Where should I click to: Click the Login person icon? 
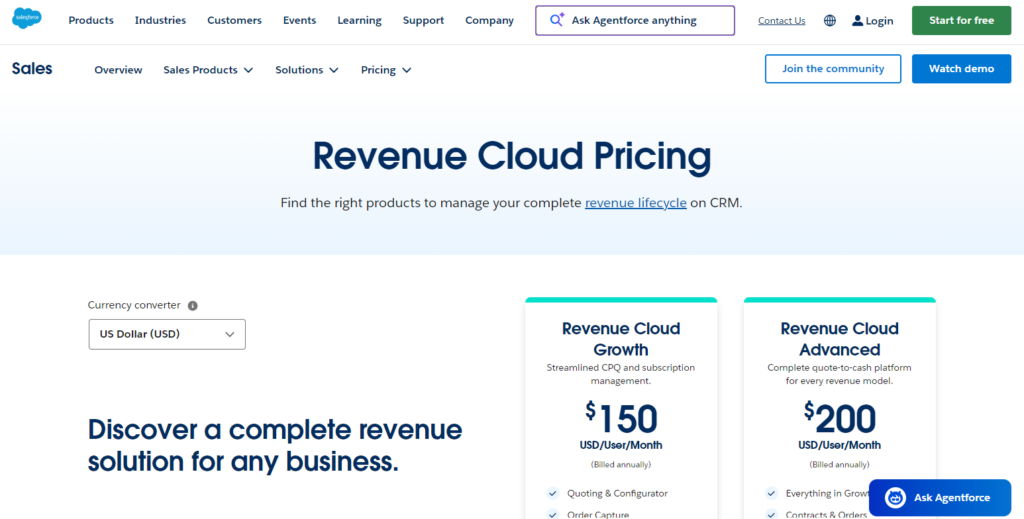[x=857, y=21]
